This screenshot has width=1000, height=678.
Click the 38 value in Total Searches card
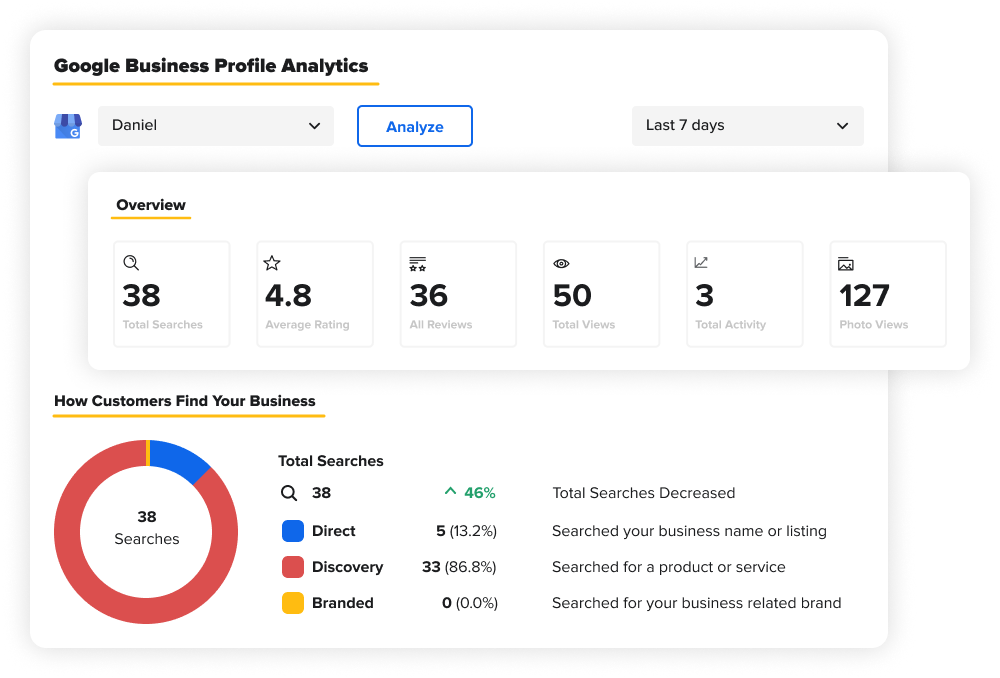(142, 295)
